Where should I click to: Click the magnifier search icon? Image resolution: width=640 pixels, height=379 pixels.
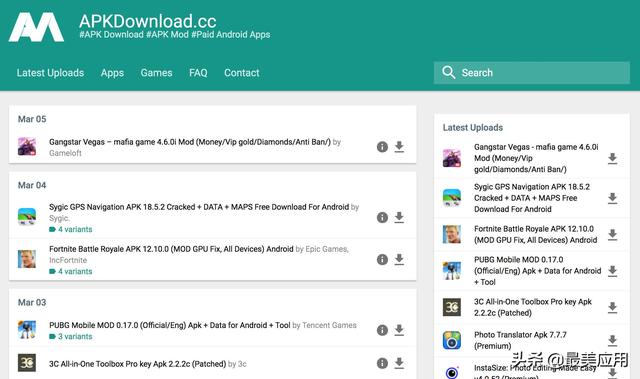448,72
